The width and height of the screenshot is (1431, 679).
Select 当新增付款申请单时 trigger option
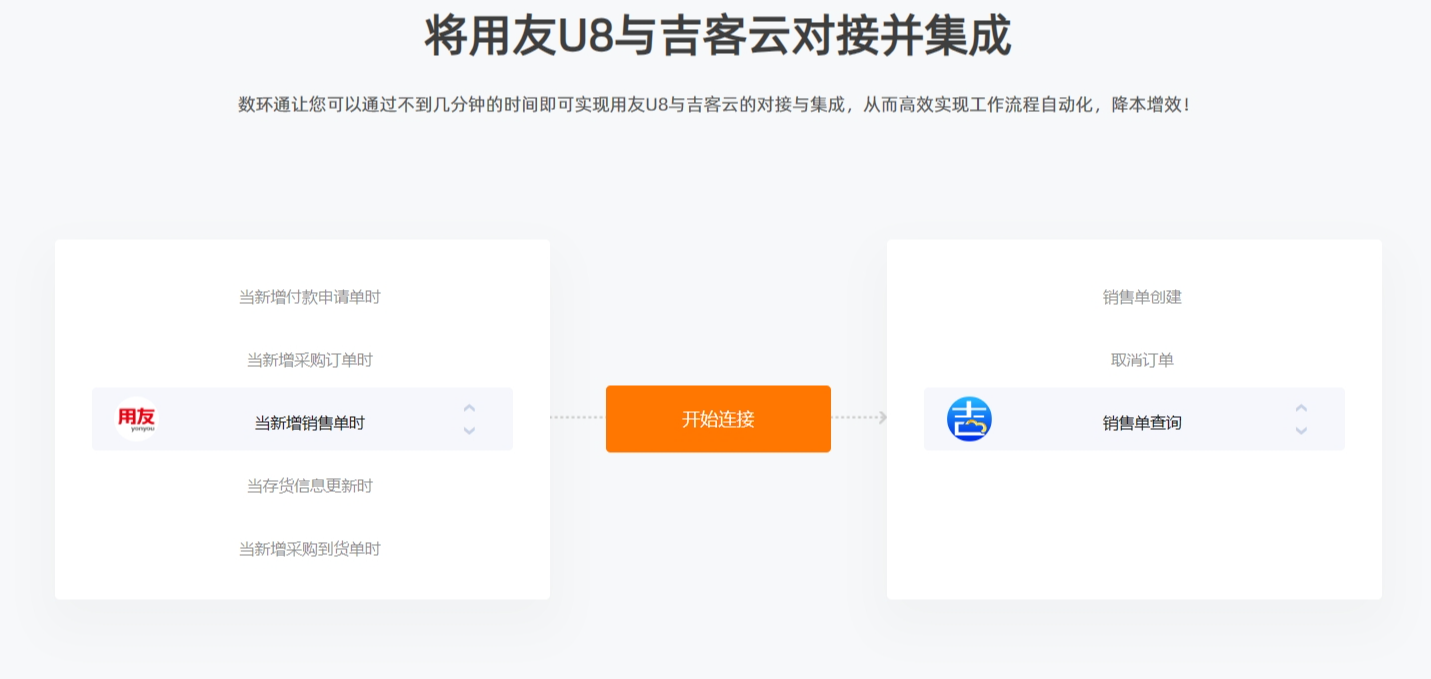click(x=309, y=297)
